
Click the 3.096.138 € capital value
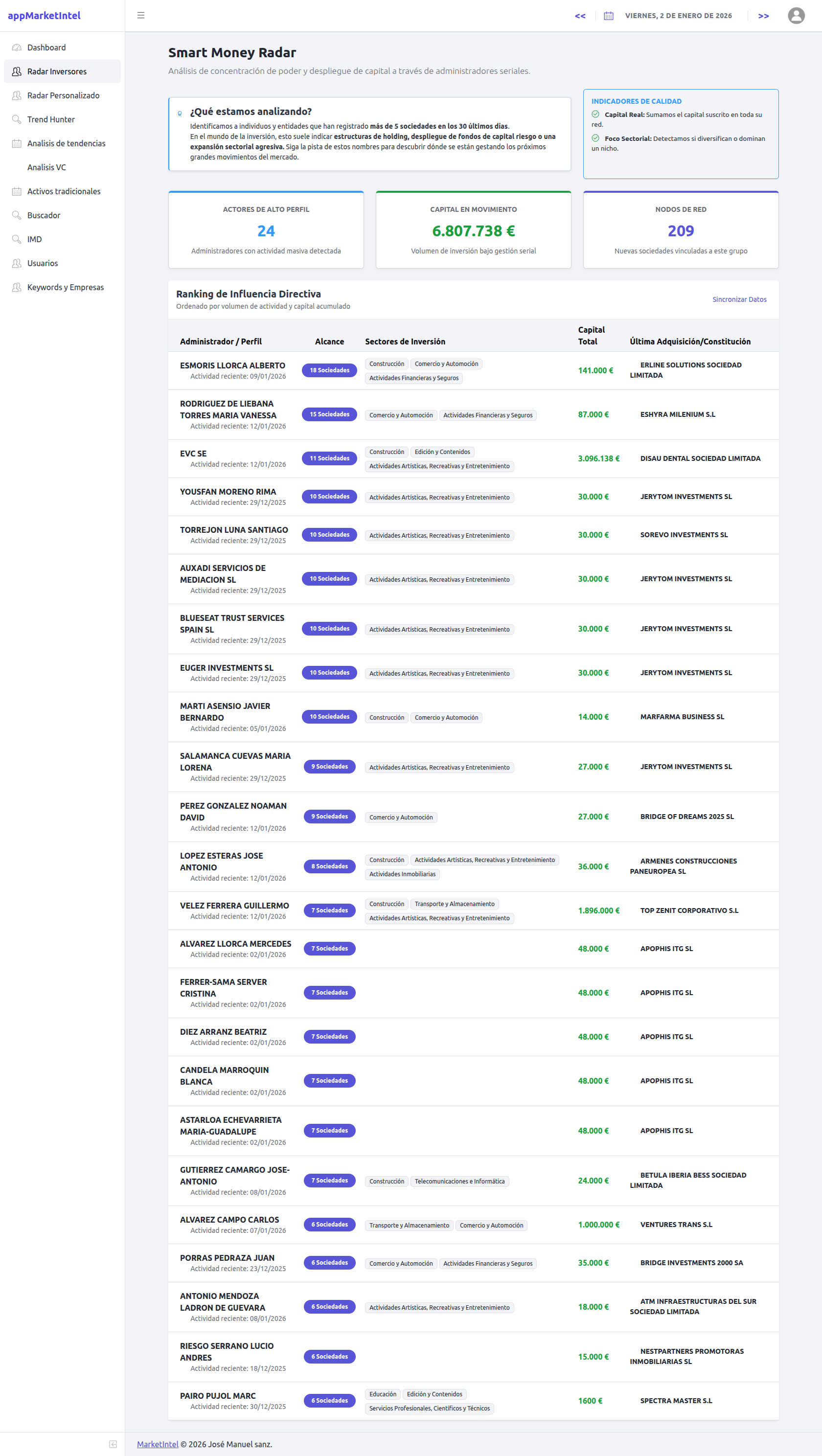pyautogui.click(x=598, y=458)
